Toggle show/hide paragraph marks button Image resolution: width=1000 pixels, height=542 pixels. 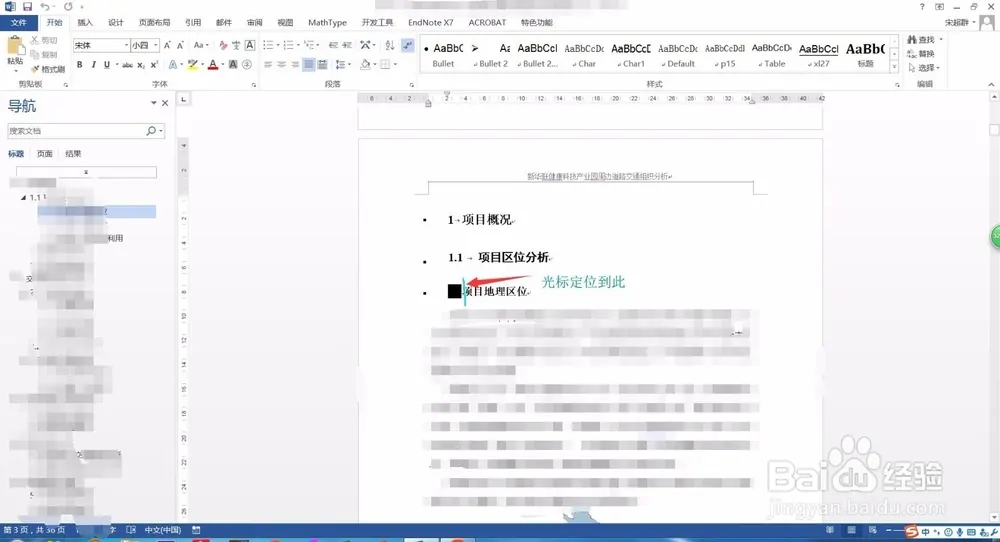point(408,45)
